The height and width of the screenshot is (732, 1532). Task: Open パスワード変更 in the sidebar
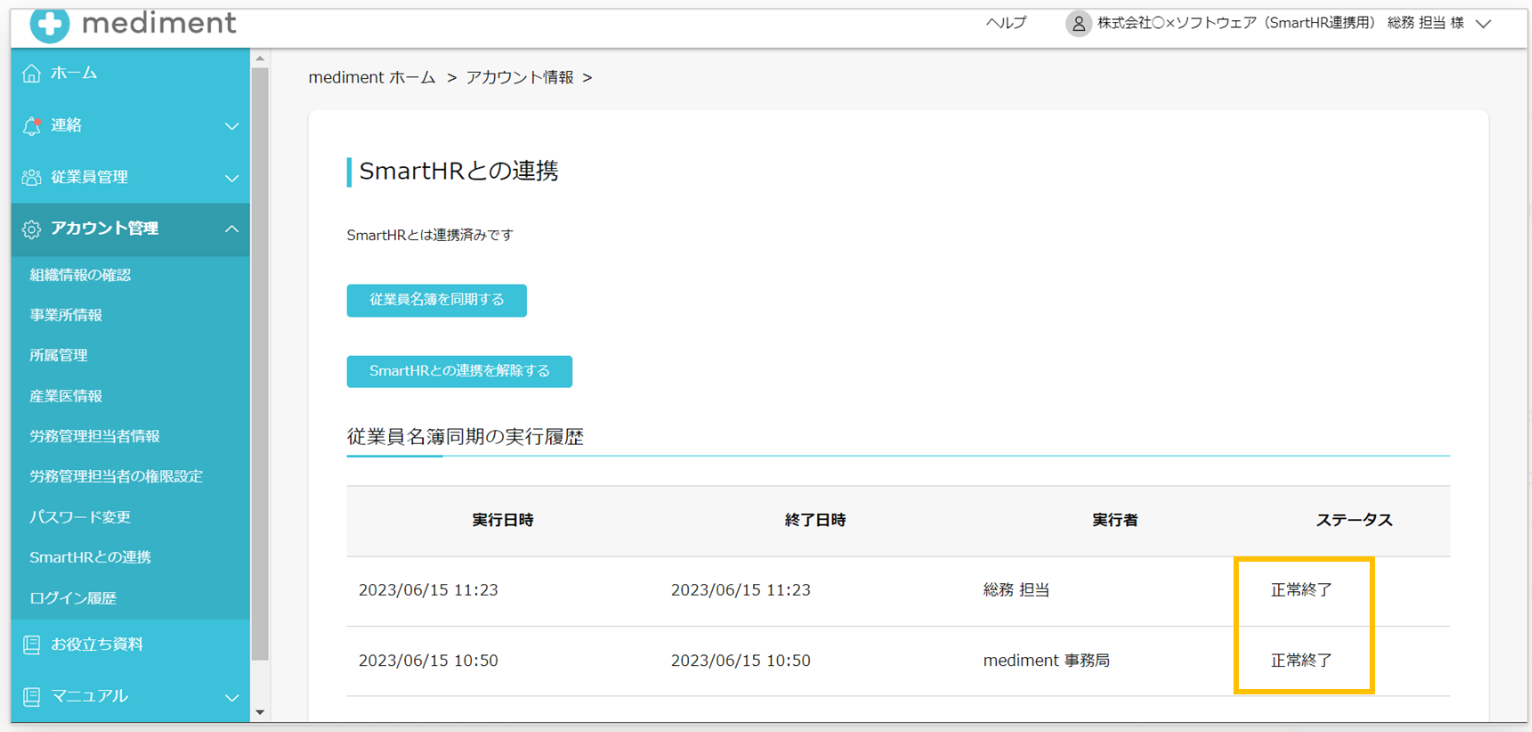point(80,517)
